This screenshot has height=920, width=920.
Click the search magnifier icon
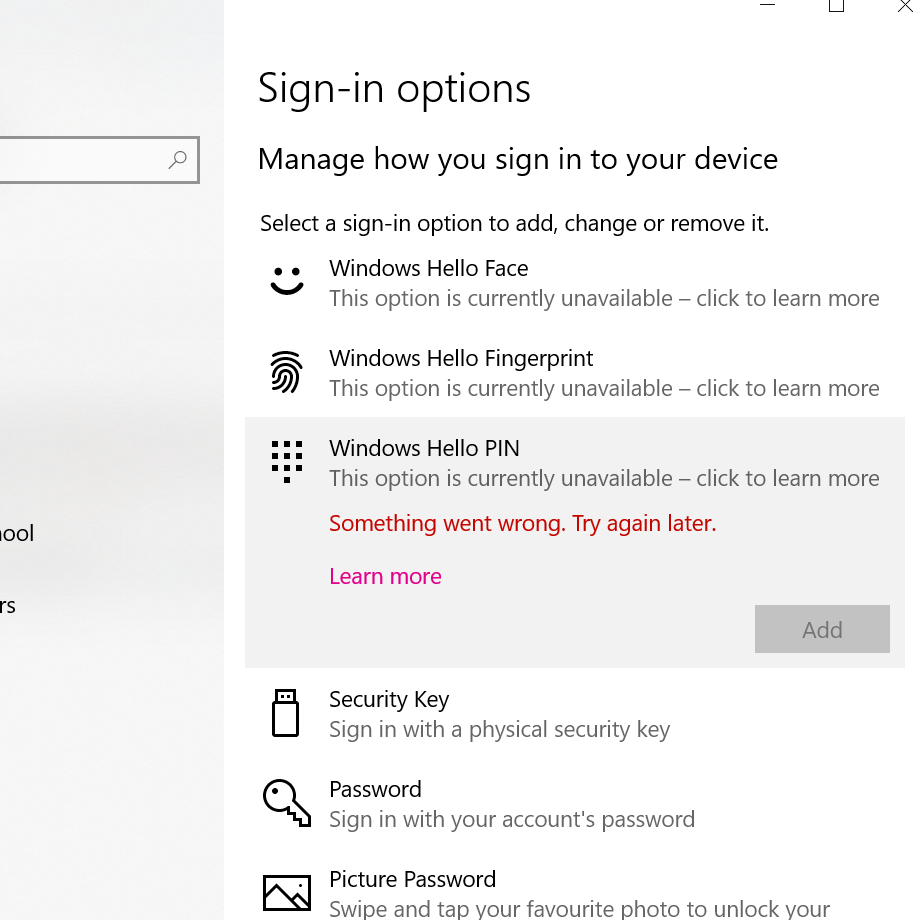click(177, 160)
